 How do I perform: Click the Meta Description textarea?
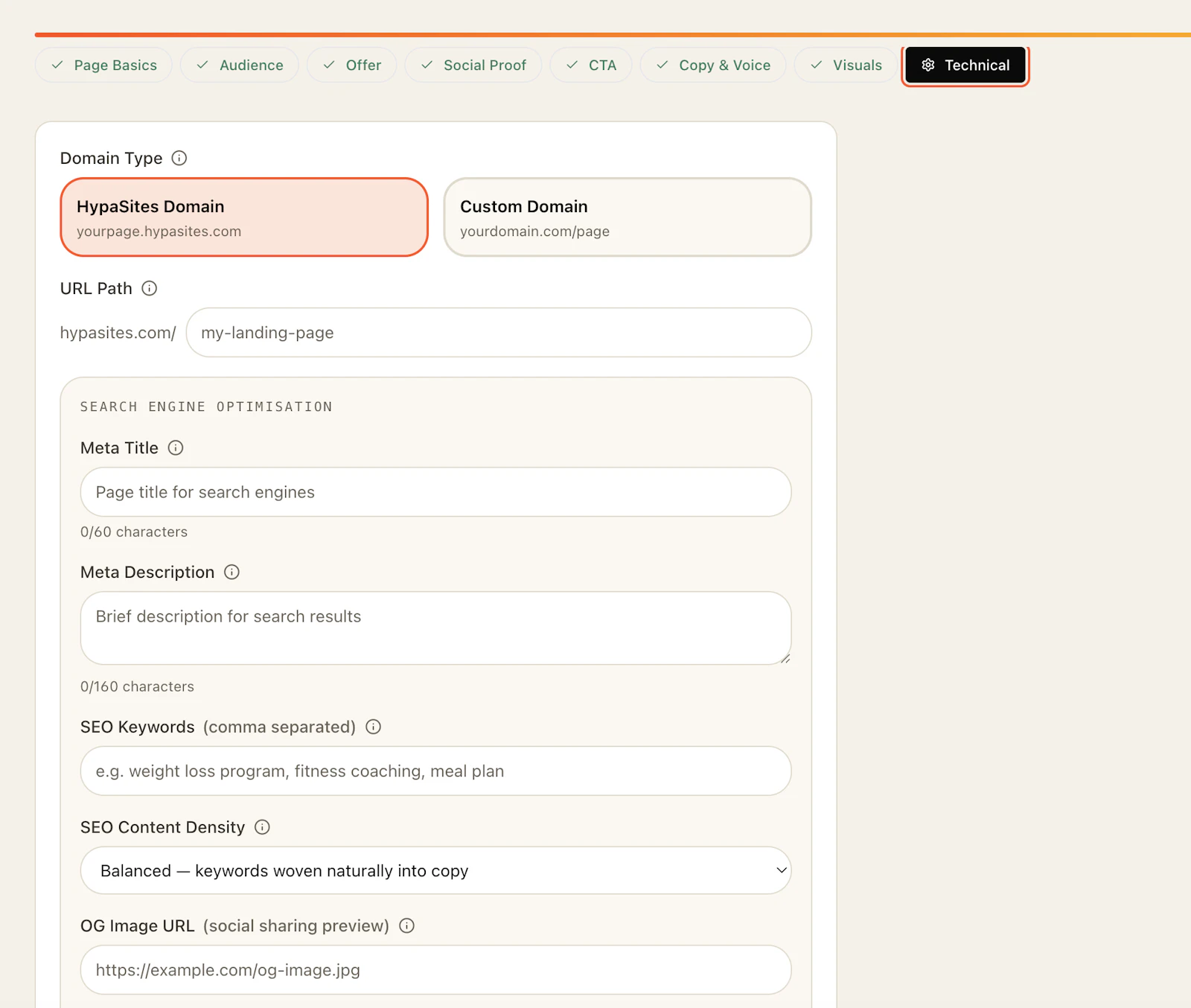click(x=435, y=628)
